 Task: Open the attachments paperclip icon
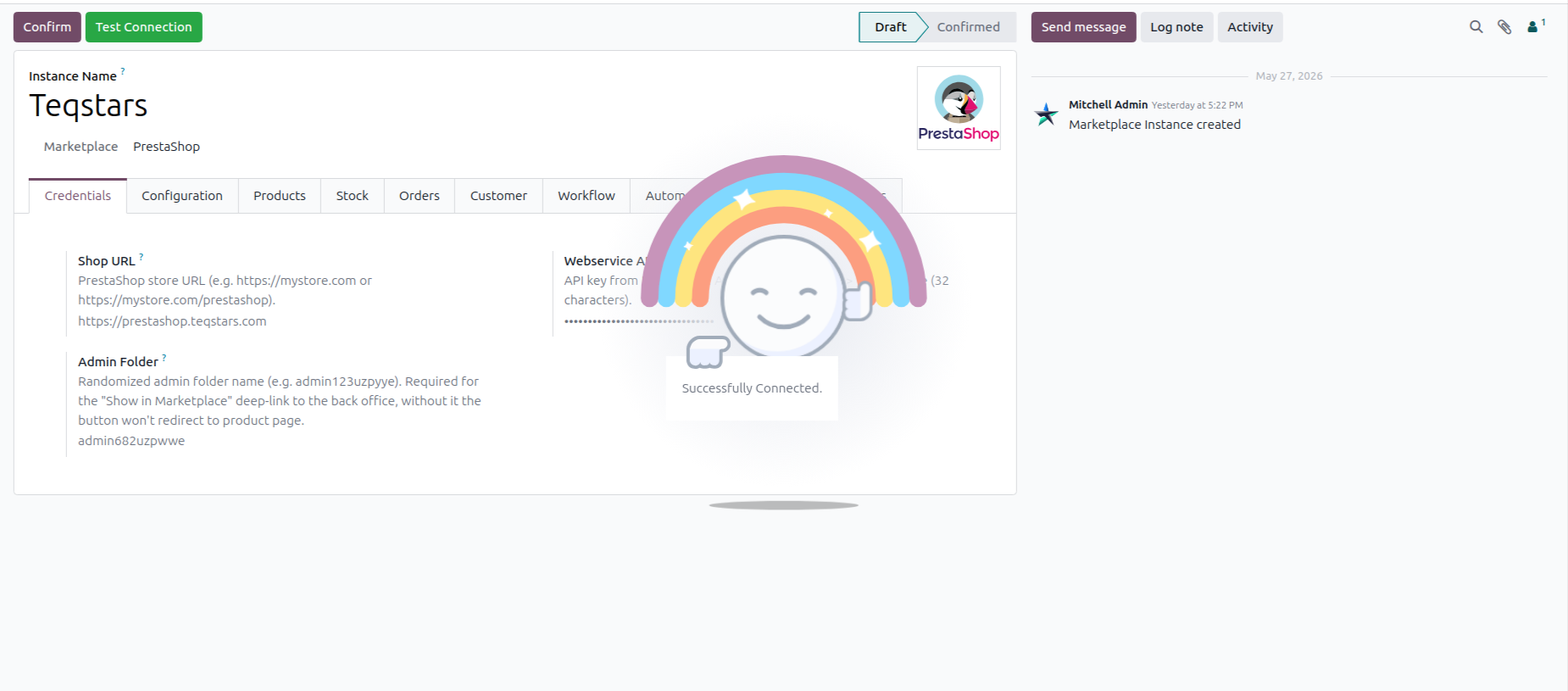[x=1504, y=27]
